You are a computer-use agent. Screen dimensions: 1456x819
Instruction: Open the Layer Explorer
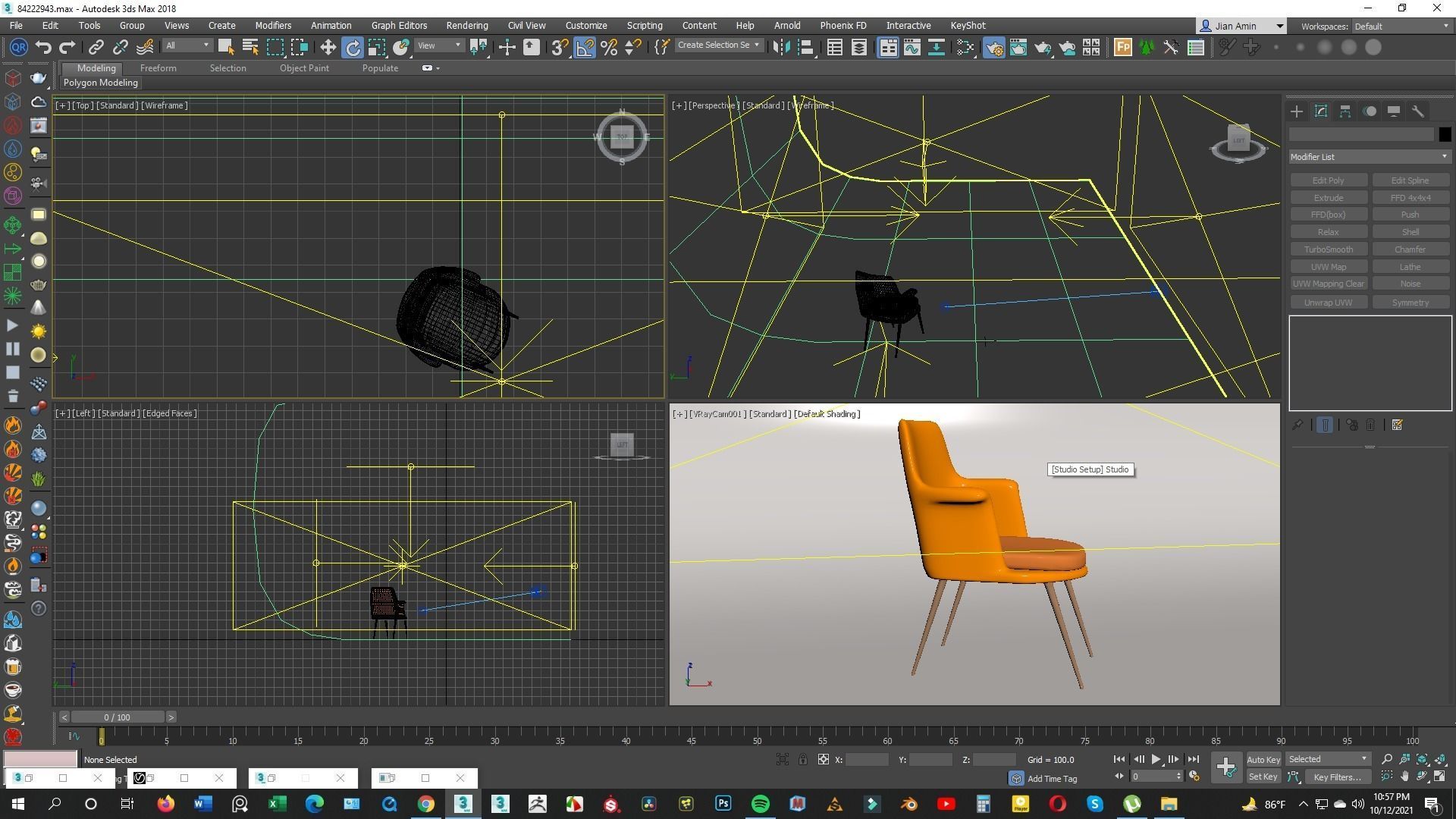pyautogui.click(x=859, y=47)
